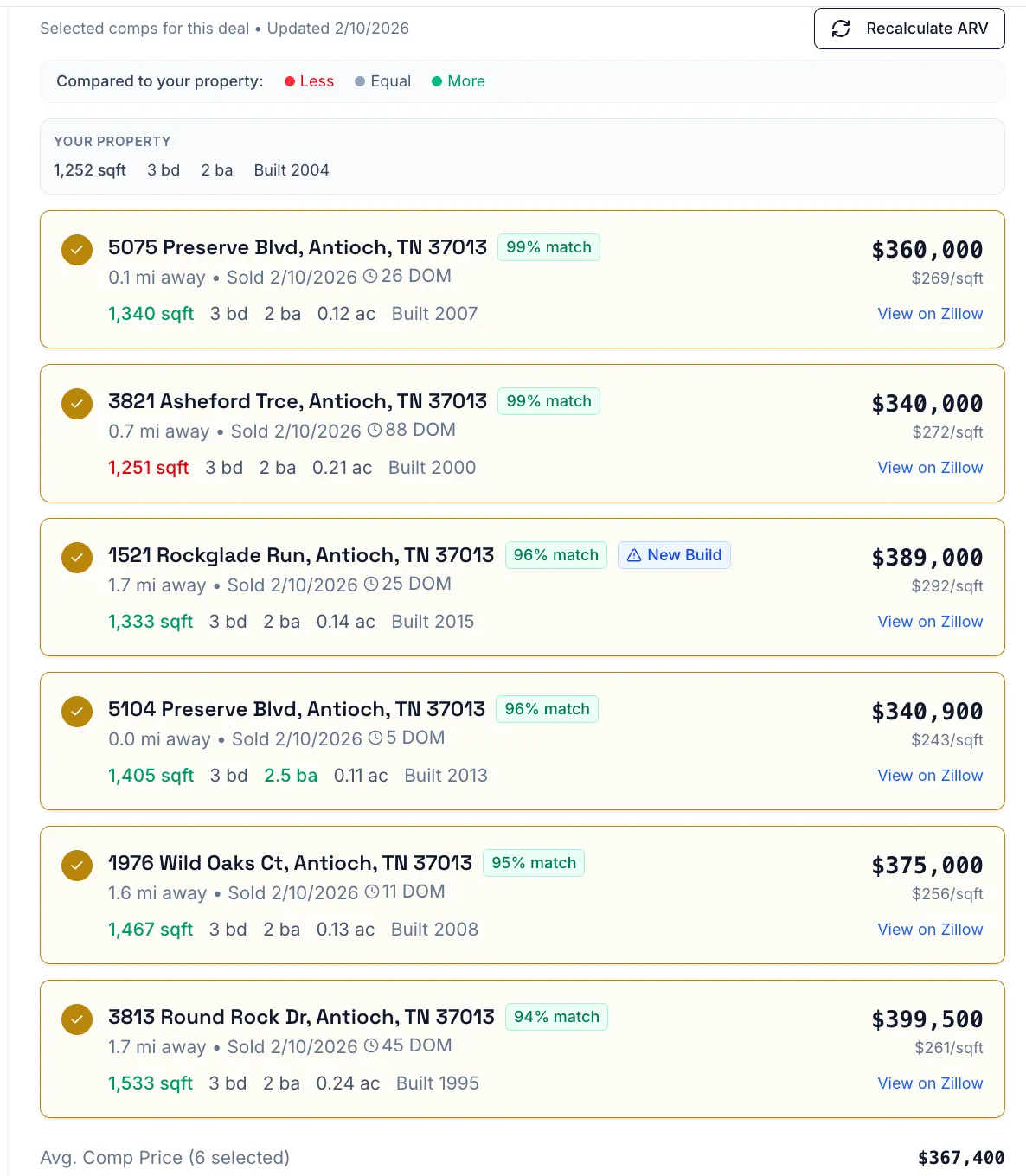1026x1176 pixels.
Task: Click the green More legend dot
Action: pos(437,81)
